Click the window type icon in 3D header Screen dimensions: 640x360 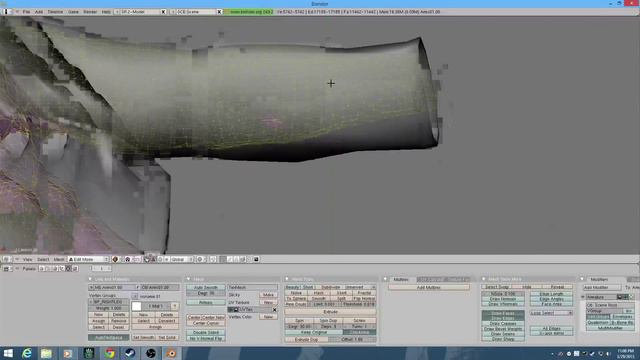click(x=6, y=259)
